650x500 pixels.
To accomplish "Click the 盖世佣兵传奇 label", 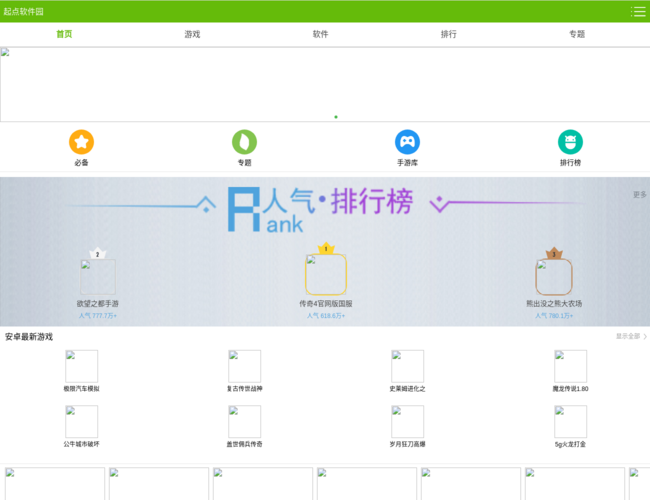I will 245,444.
